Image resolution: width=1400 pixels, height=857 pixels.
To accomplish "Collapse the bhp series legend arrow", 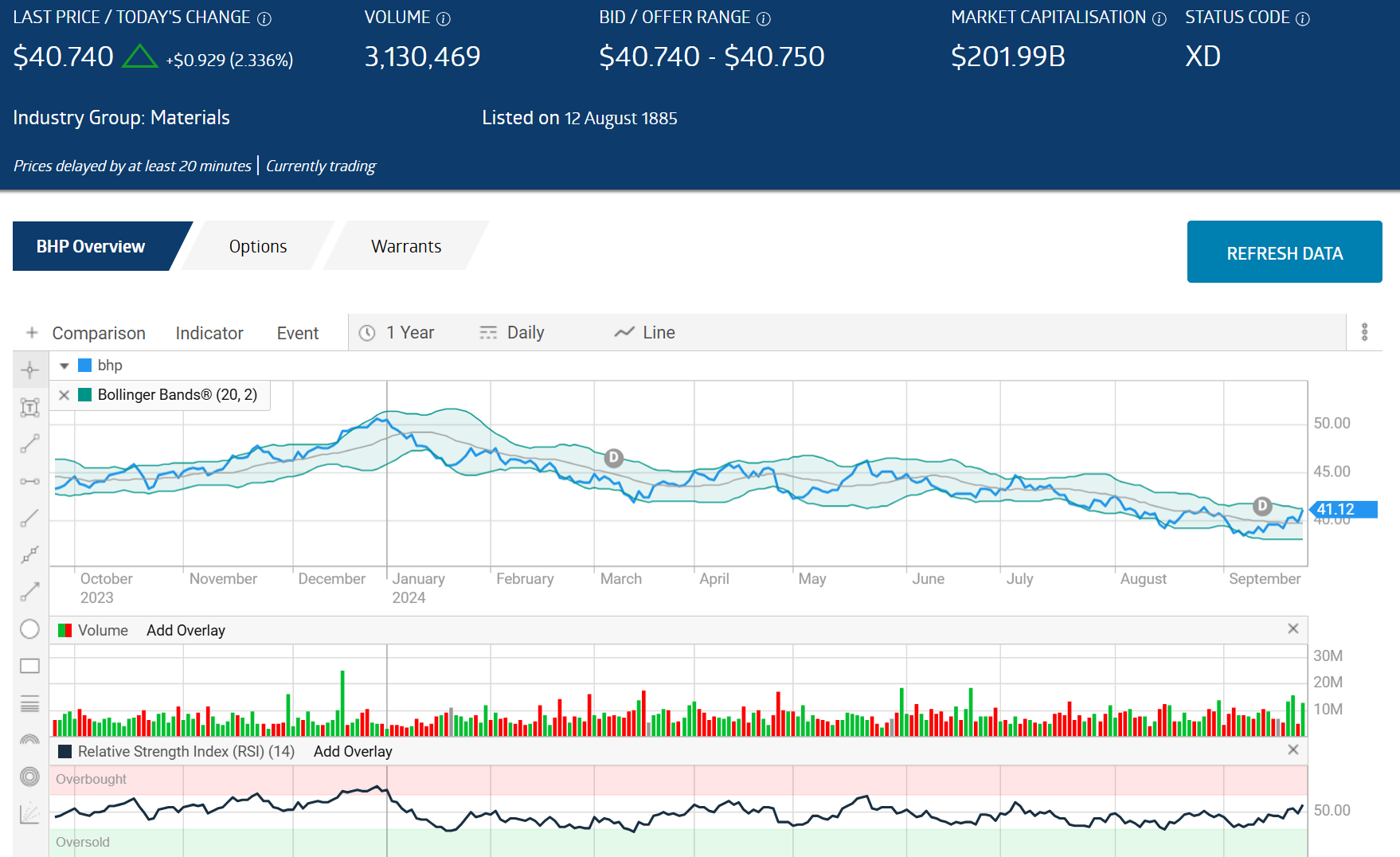I will click(65, 366).
